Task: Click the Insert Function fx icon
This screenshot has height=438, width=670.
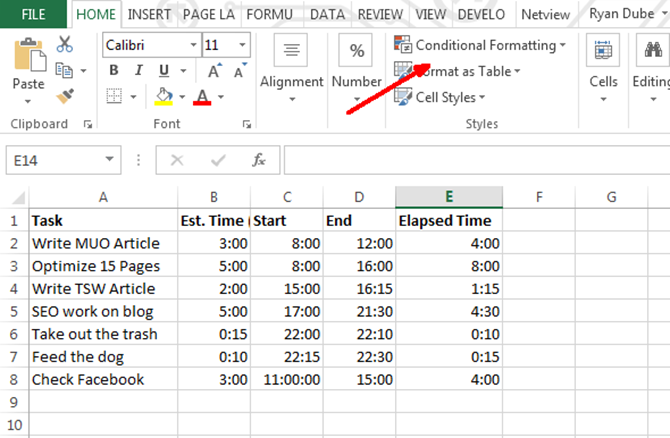Action: pyautogui.click(x=259, y=160)
